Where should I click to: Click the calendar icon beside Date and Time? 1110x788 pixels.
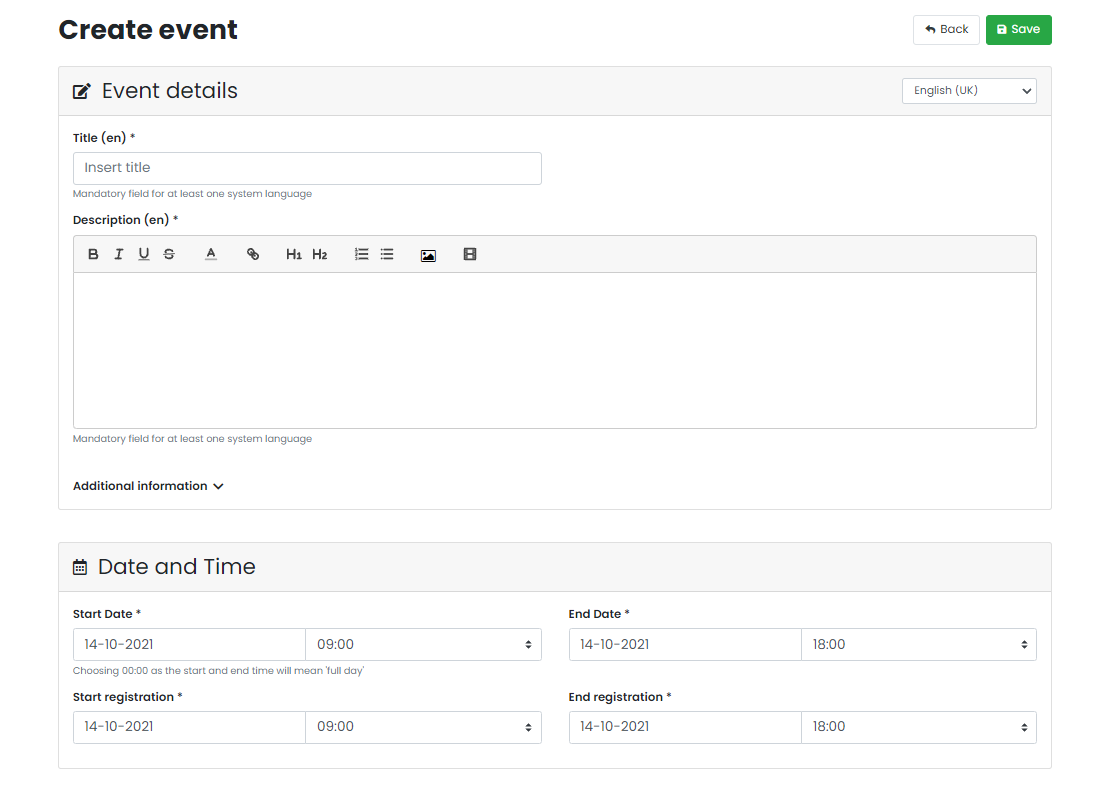79,566
